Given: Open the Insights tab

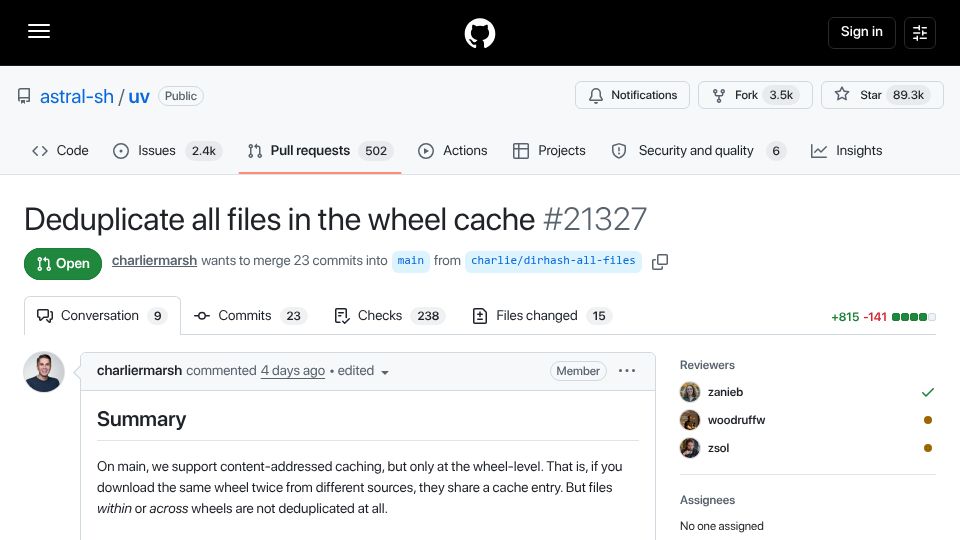Looking at the screenshot, I should coord(846,151).
